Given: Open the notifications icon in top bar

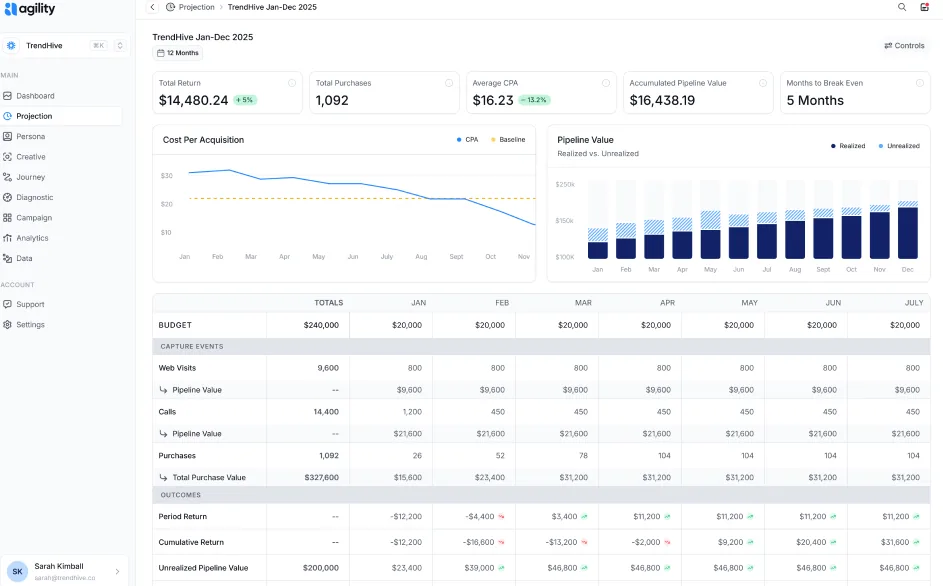Looking at the screenshot, I should point(925,7).
